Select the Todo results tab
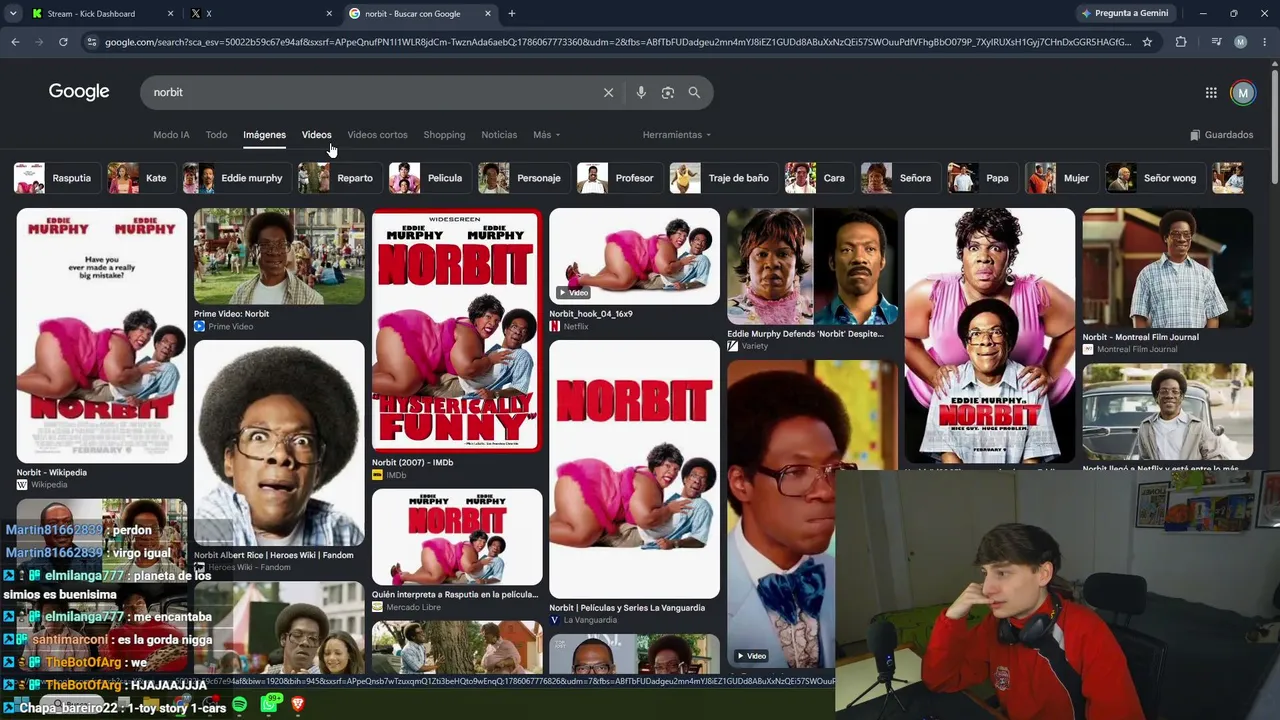The height and width of the screenshot is (720, 1280). point(216,135)
